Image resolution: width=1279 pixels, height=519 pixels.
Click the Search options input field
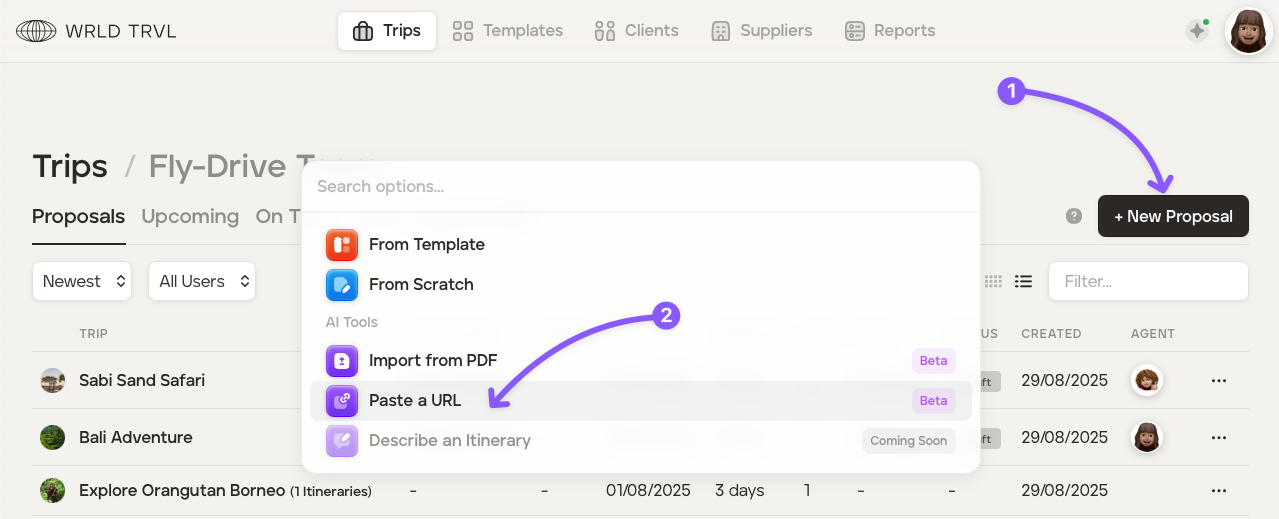tap(640, 187)
